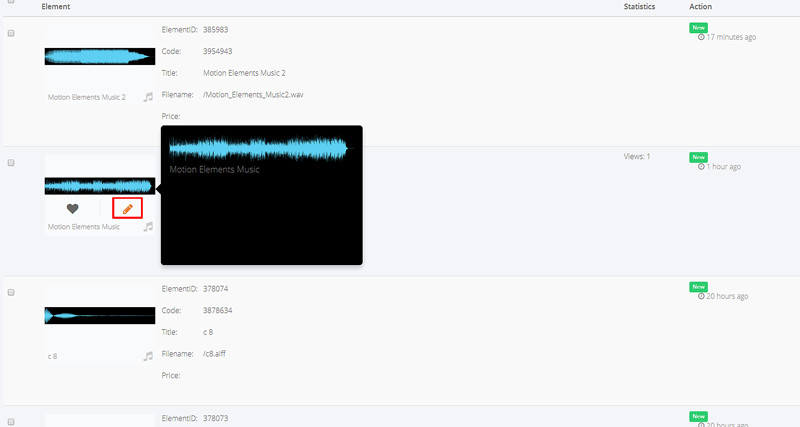Click music note icon beside Motion Elements Music
The height and width of the screenshot is (427, 800).
[x=148, y=227]
